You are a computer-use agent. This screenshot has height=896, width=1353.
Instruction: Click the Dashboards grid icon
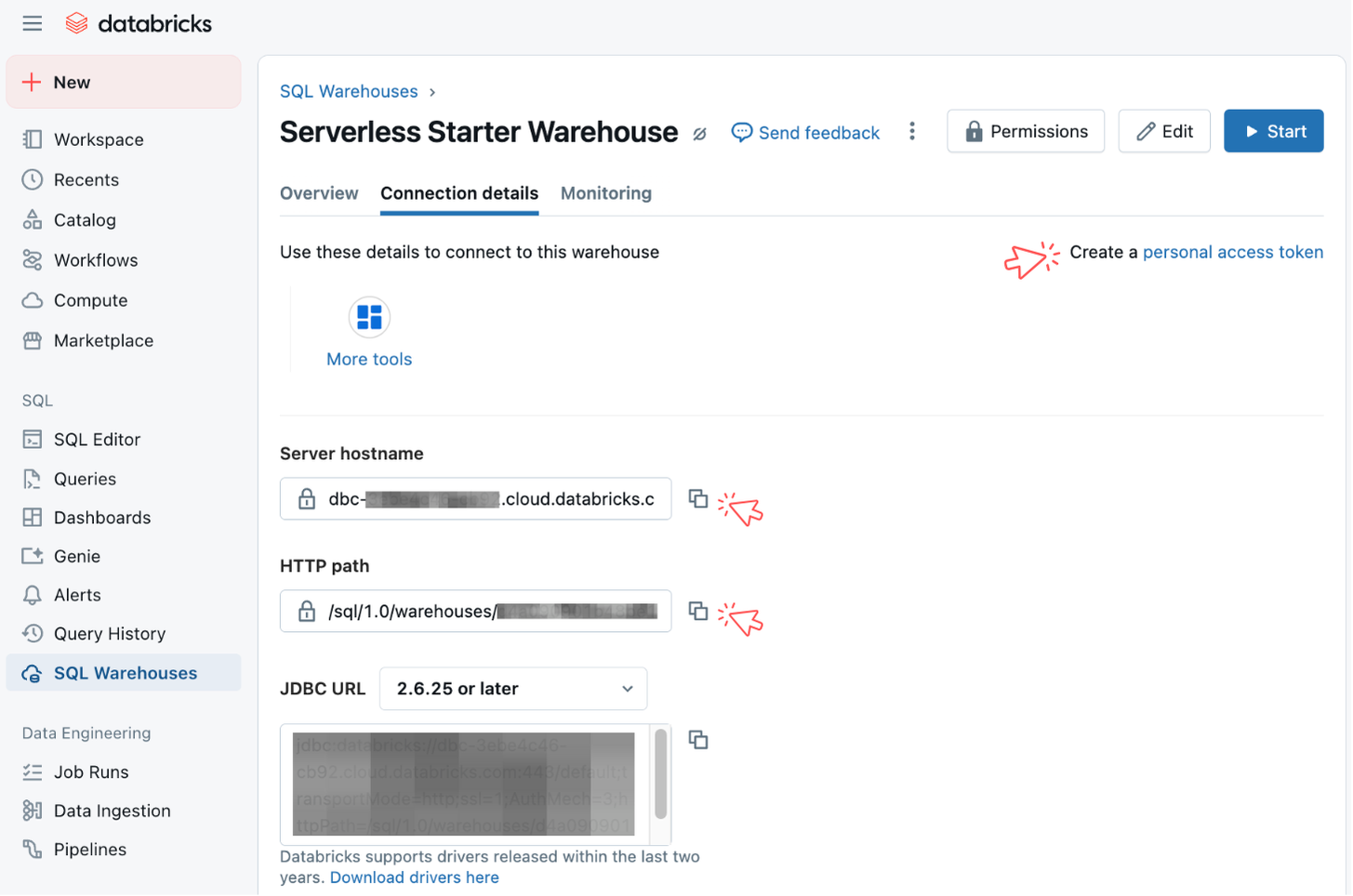click(x=33, y=517)
